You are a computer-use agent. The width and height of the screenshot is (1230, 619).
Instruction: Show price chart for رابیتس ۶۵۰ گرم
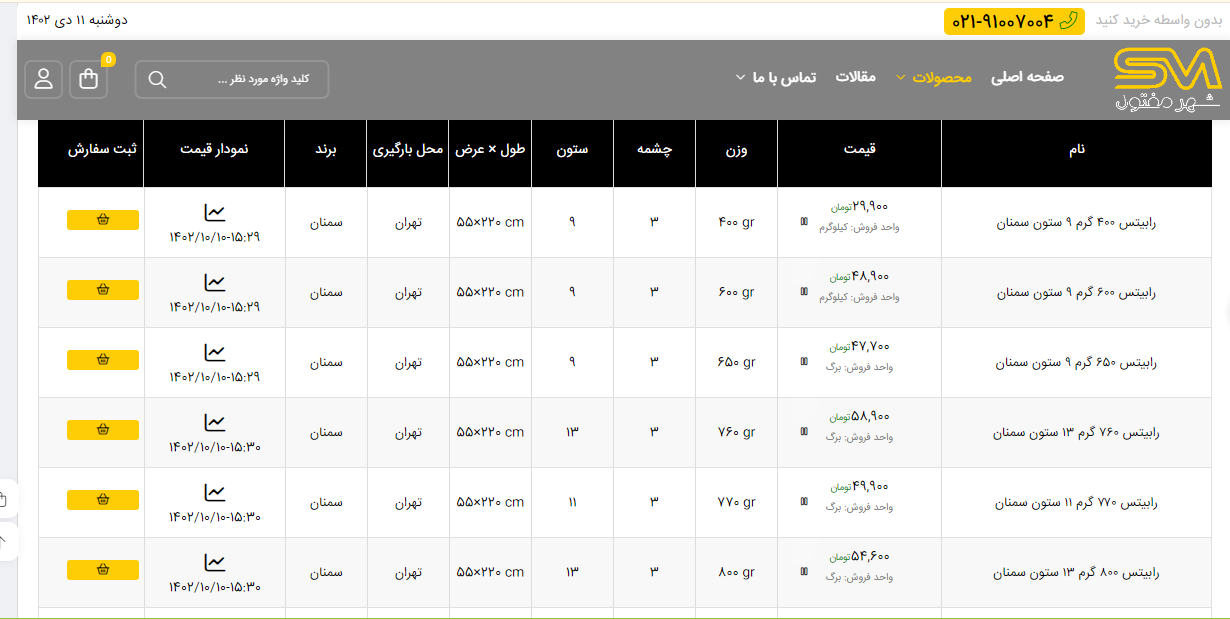[x=214, y=352]
